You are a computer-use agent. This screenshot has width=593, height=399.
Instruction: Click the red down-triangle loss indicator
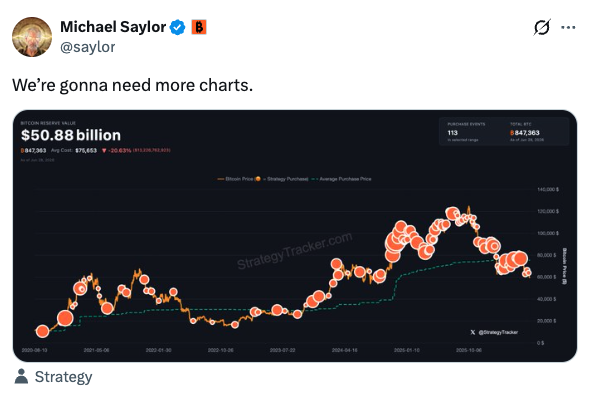click(104, 151)
